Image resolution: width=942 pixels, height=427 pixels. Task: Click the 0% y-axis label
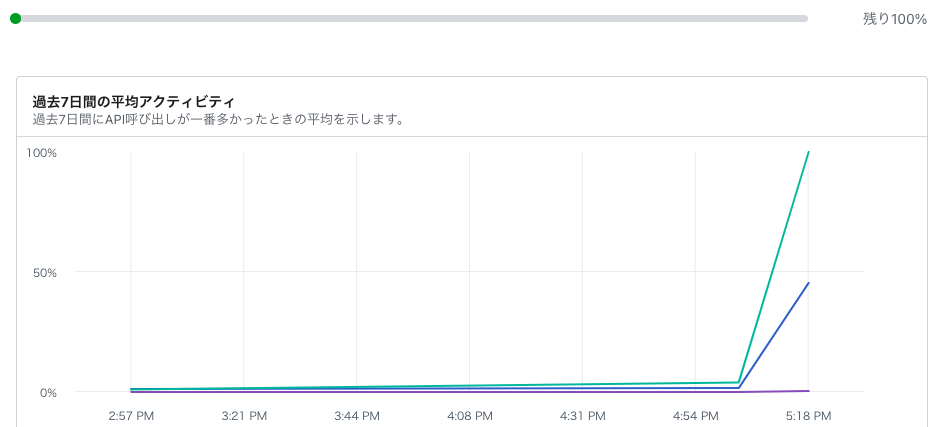point(48,392)
